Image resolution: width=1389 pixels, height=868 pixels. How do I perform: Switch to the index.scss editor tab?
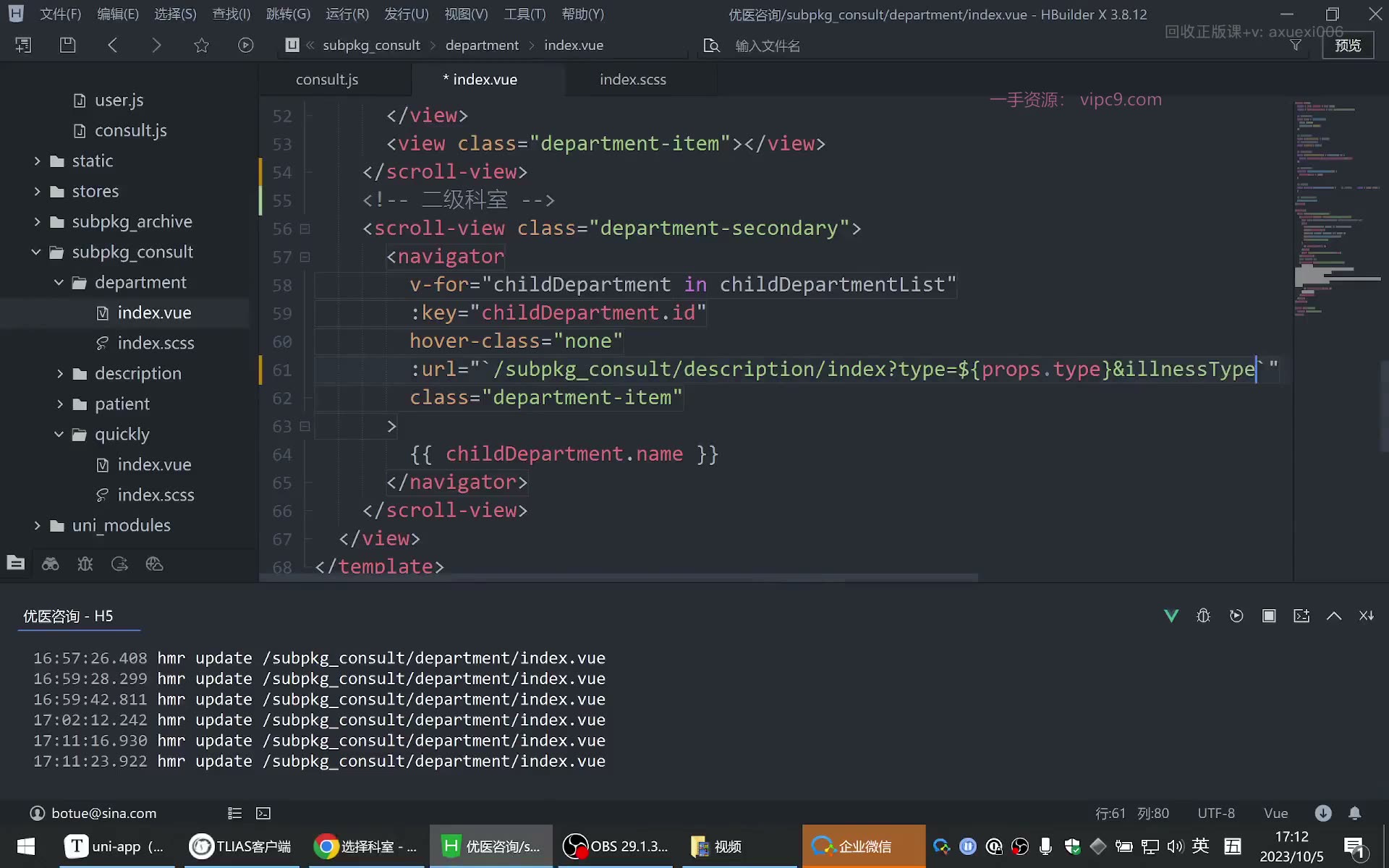pos(633,80)
